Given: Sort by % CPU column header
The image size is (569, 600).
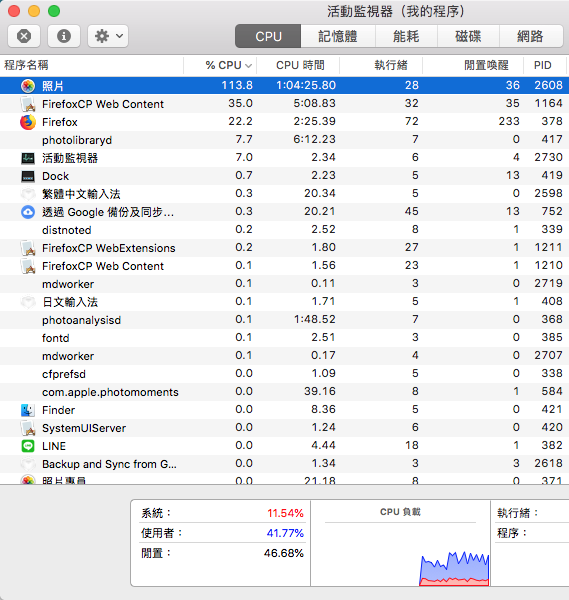Looking at the screenshot, I should point(220,65).
